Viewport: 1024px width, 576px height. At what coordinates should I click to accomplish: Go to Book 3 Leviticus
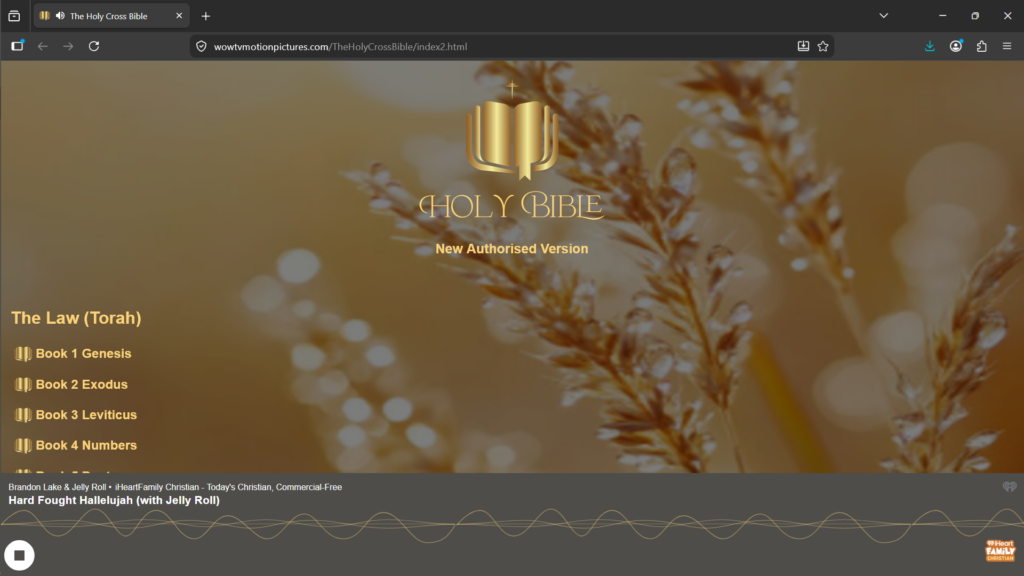tap(86, 415)
